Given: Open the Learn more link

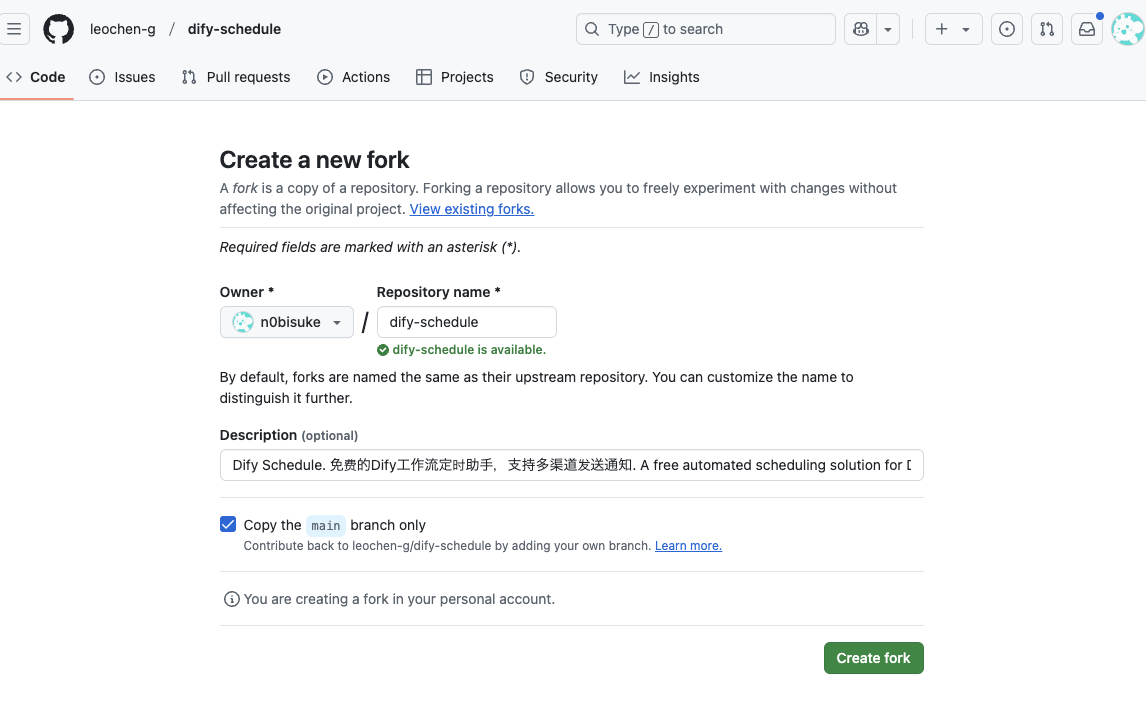Looking at the screenshot, I should pos(688,546).
